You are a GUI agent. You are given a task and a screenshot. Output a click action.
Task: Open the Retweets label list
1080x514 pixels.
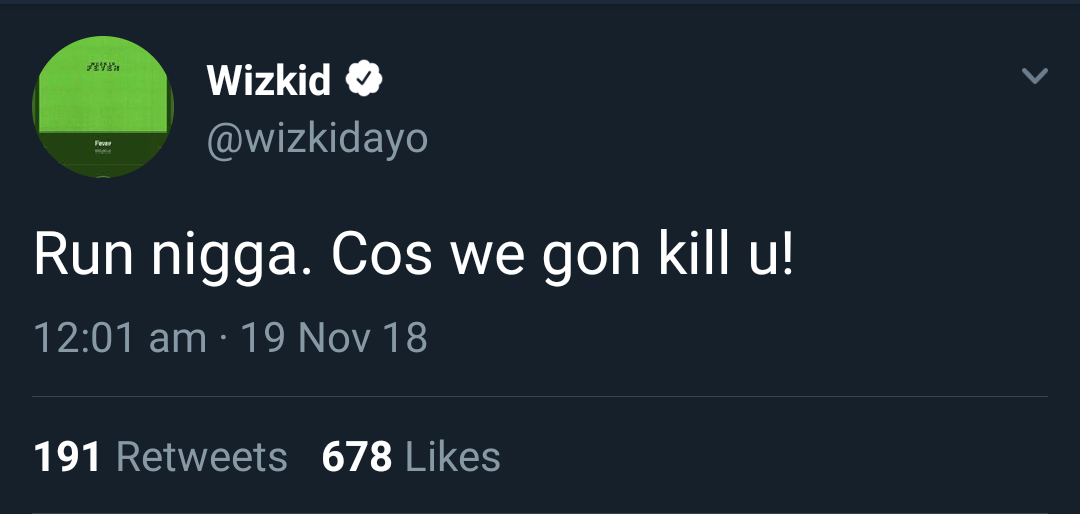pos(202,457)
